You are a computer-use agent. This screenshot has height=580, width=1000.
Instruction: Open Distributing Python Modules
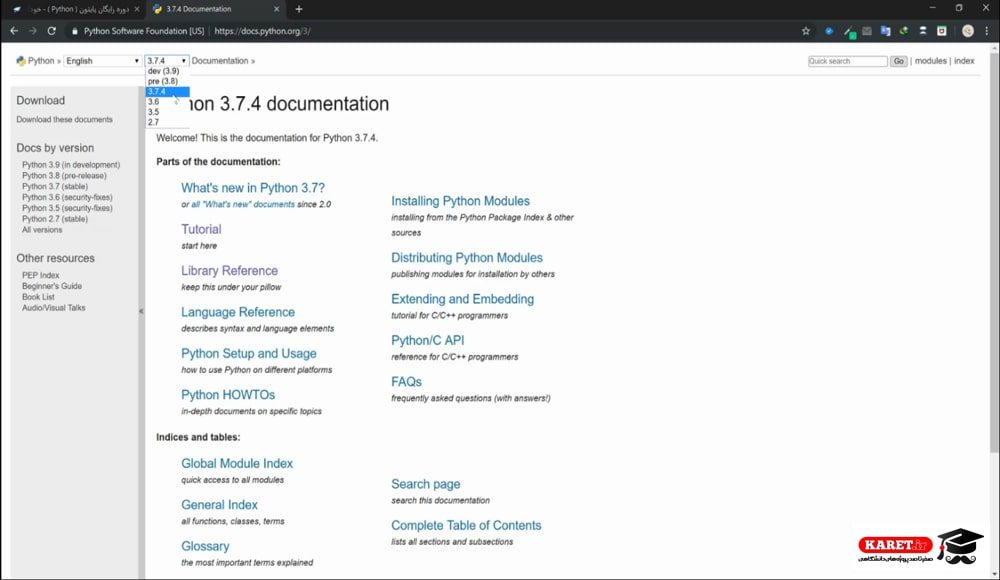tap(467, 258)
